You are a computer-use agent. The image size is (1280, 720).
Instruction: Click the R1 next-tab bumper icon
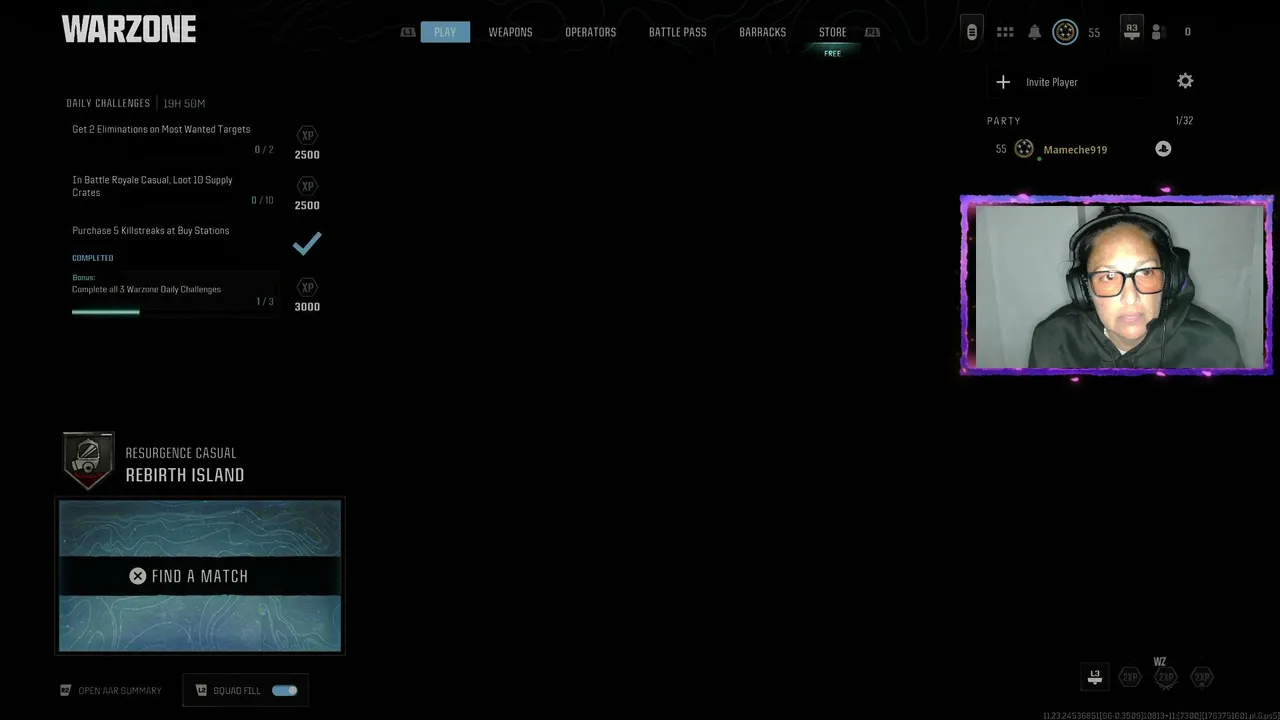[x=872, y=32]
